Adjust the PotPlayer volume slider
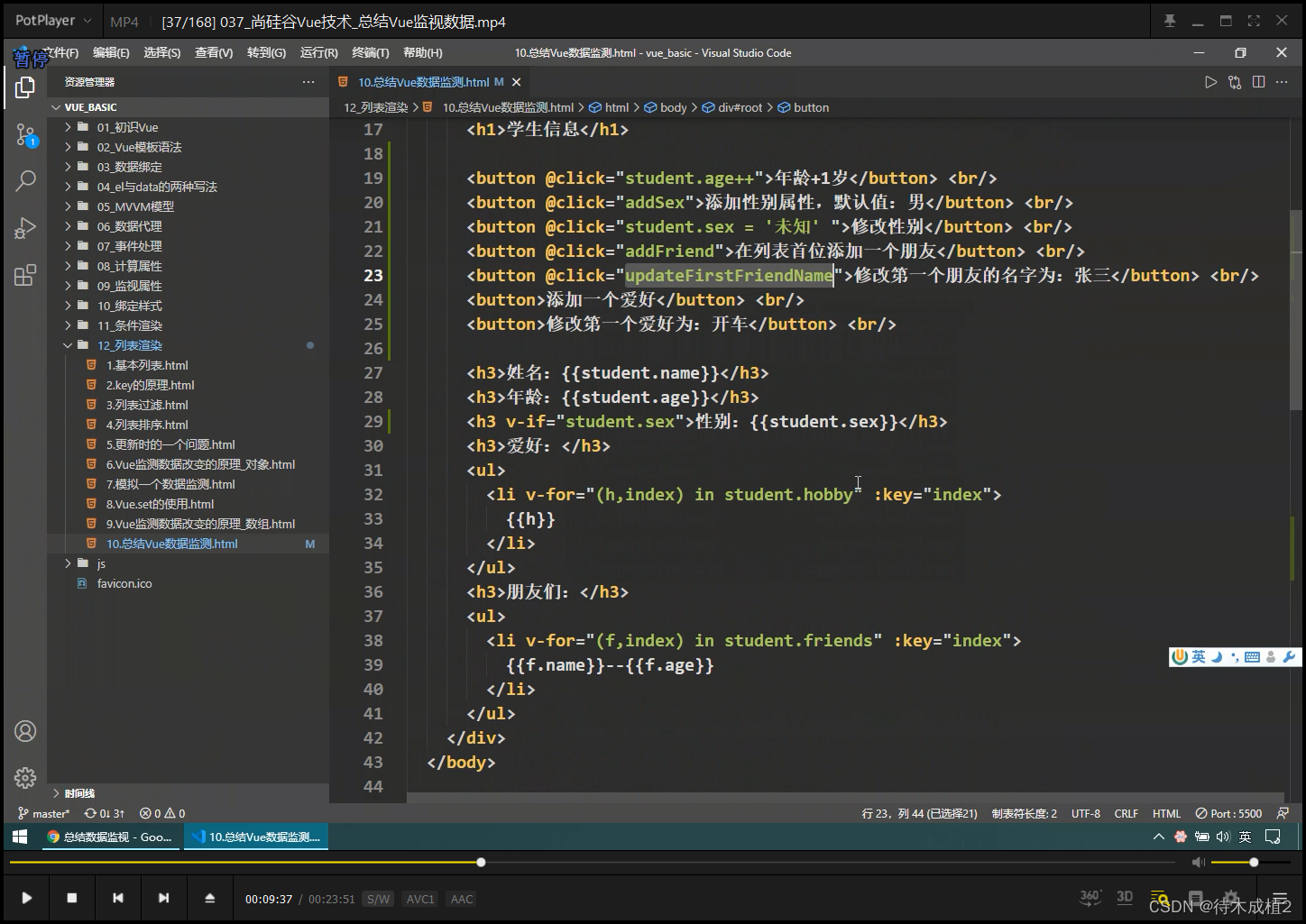Screen dimensions: 1306x924 (1250, 863)
